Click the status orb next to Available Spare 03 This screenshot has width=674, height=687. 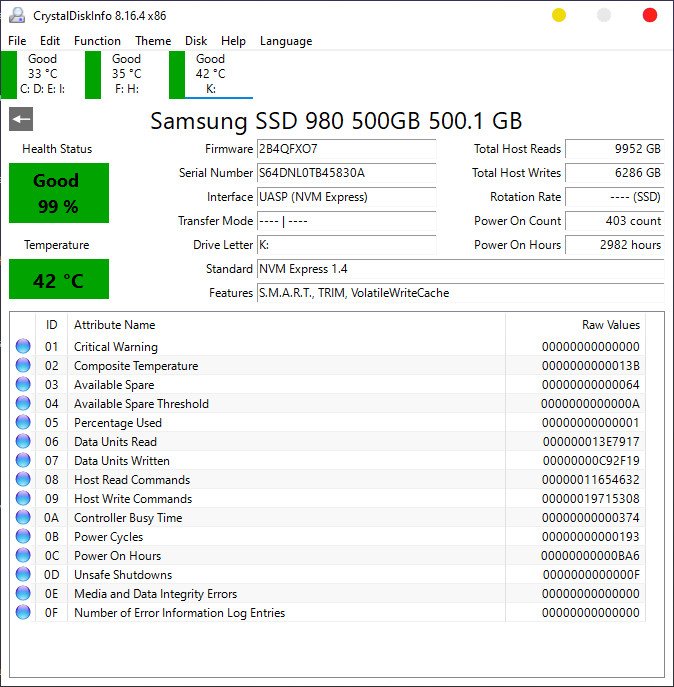[x=23, y=384]
